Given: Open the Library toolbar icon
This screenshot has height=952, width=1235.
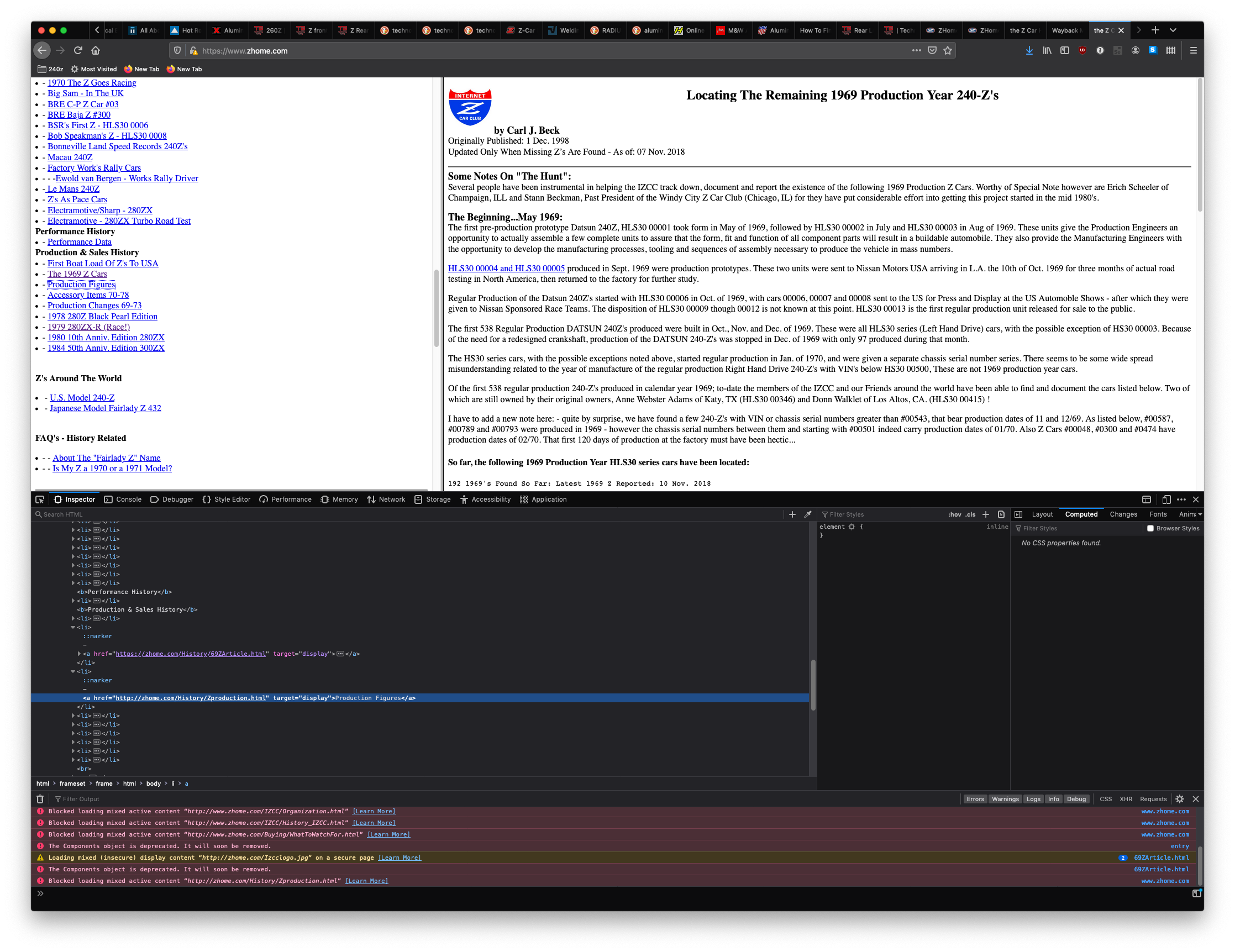Looking at the screenshot, I should tap(1047, 50).
